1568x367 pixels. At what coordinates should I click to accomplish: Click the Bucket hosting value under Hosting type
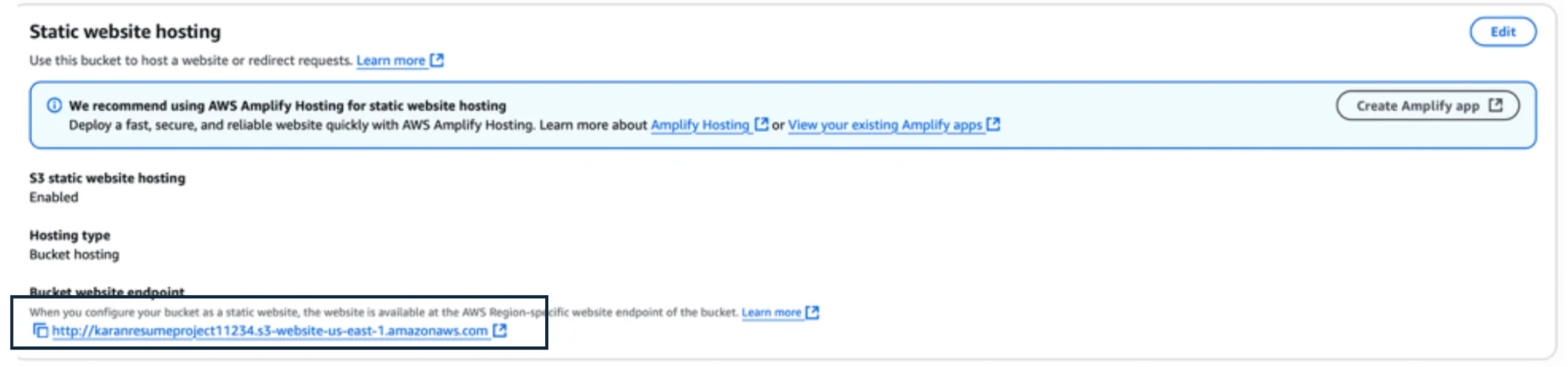(74, 254)
